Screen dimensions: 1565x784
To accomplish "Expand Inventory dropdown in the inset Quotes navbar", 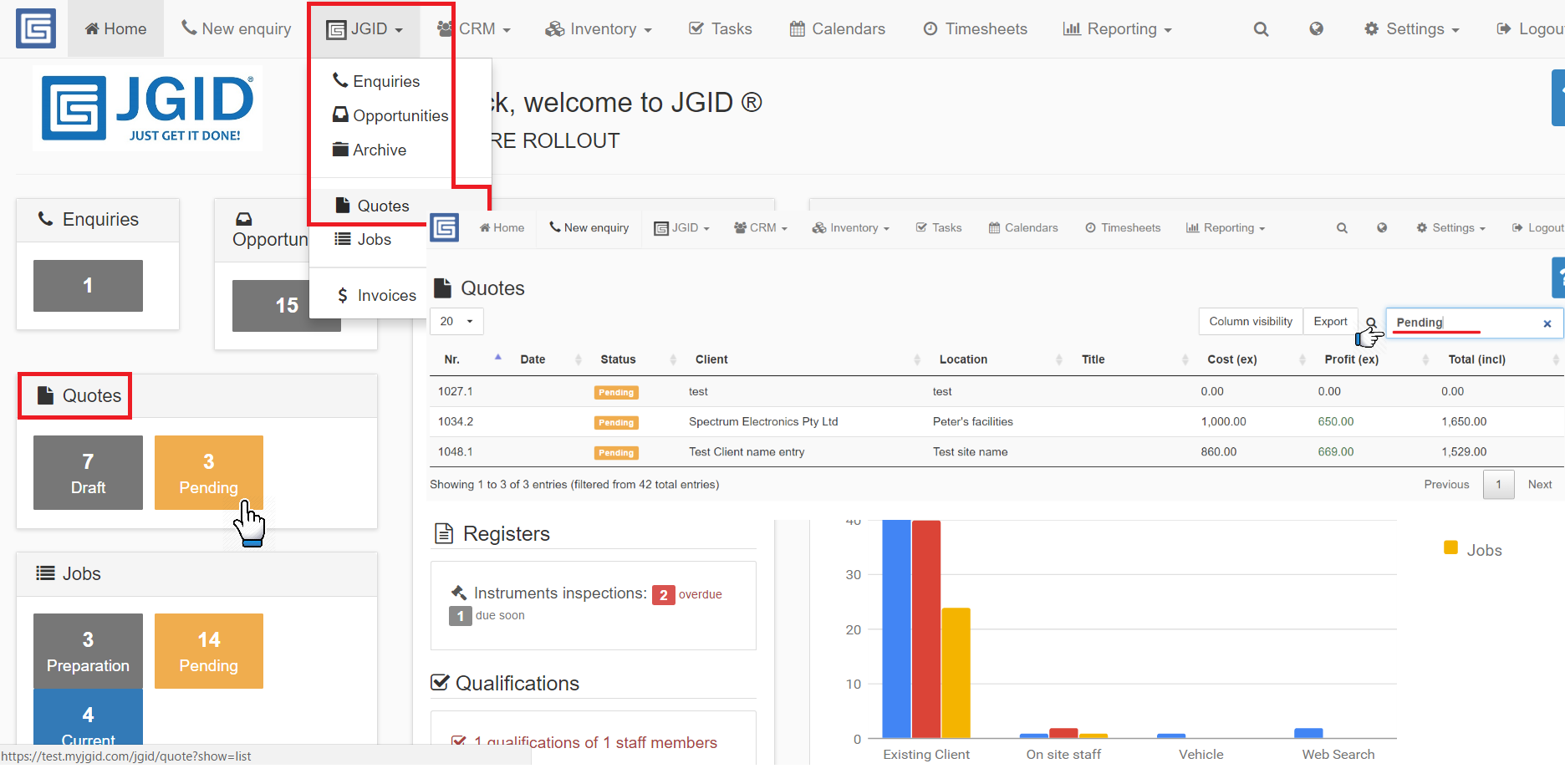I will coord(850,227).
